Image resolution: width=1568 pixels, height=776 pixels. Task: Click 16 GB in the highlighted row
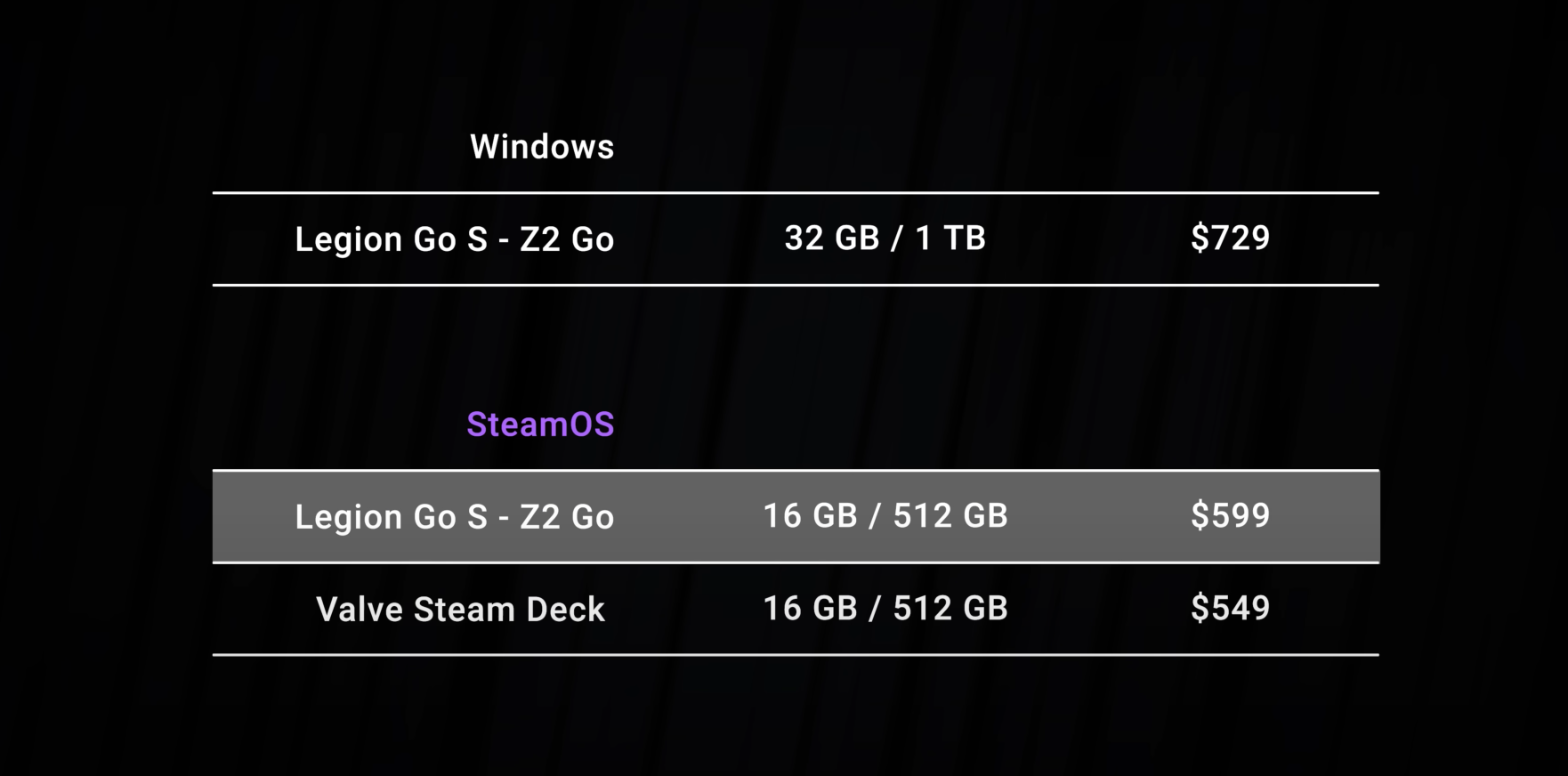[x=810, y=516]
